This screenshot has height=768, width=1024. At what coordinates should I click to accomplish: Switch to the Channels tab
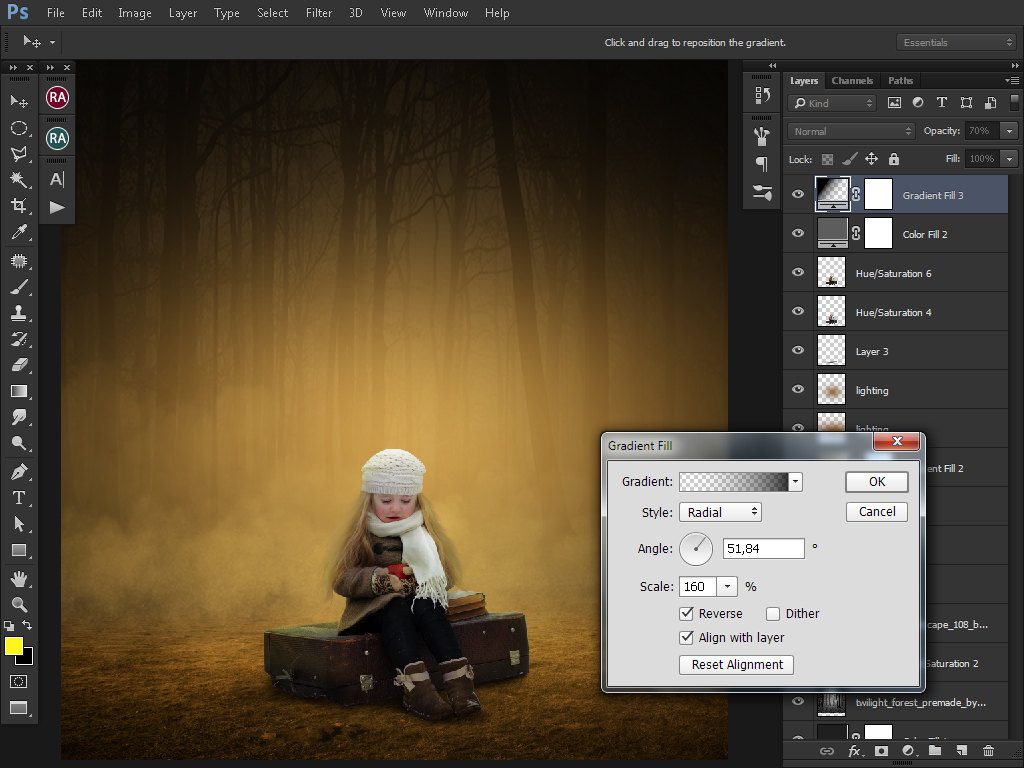[852, 81]
